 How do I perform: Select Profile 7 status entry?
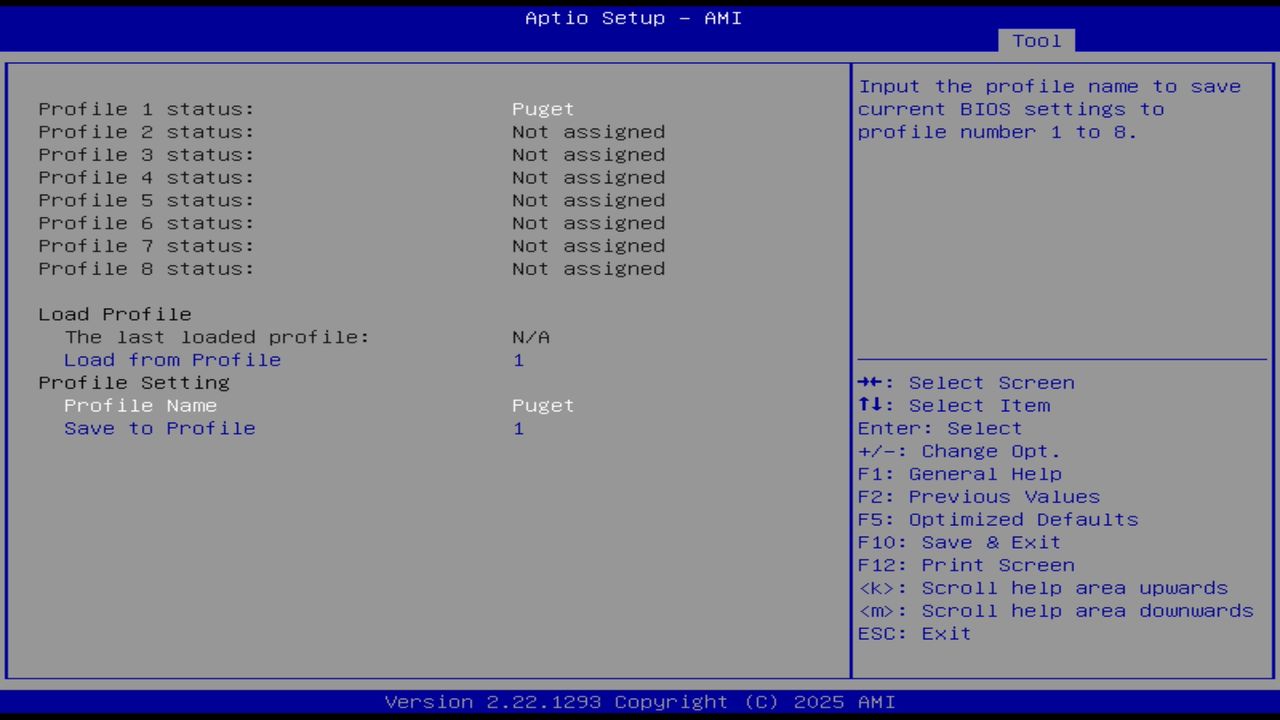[x=146, y=245]
